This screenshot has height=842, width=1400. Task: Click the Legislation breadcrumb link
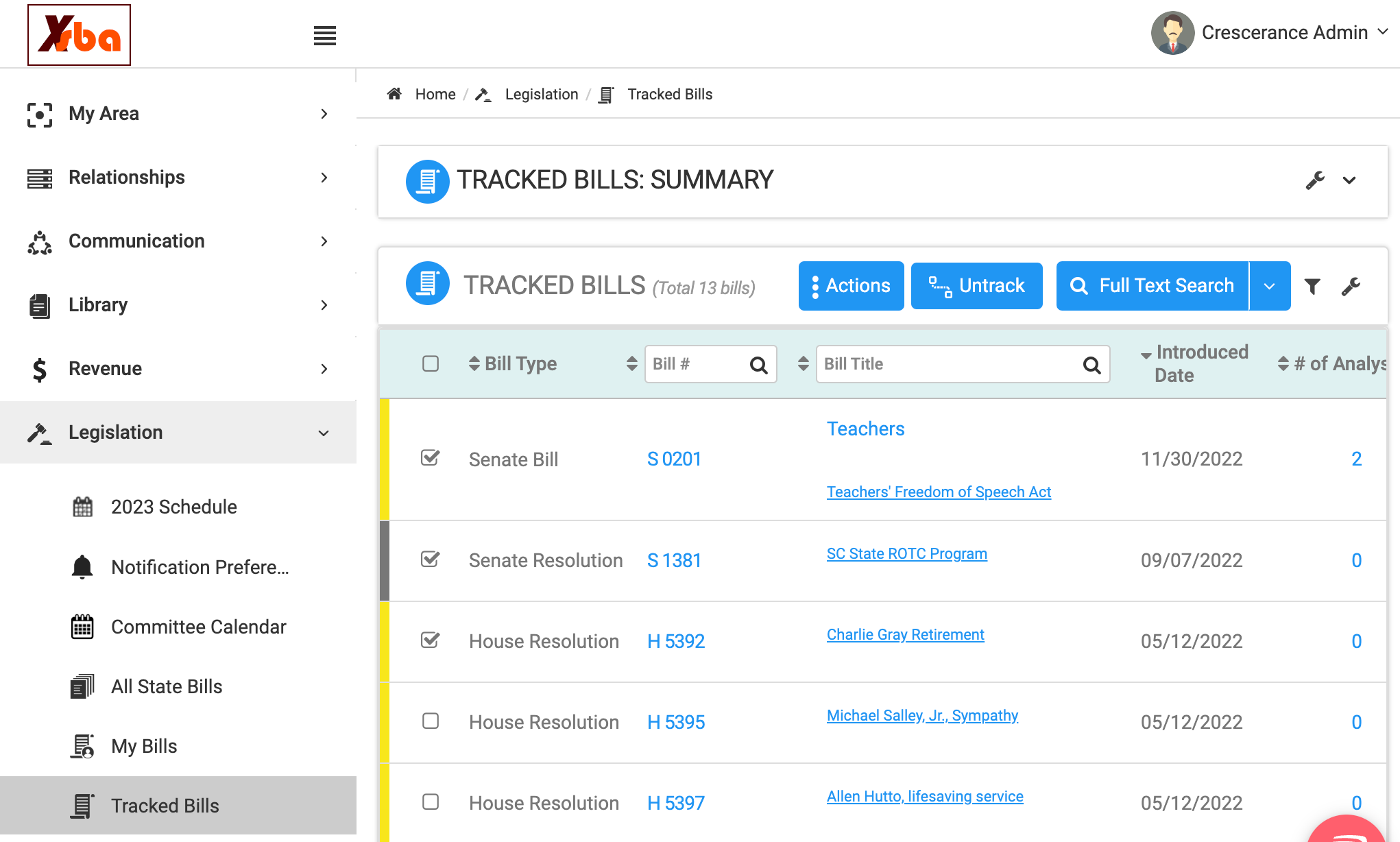(x=541, y=95)
